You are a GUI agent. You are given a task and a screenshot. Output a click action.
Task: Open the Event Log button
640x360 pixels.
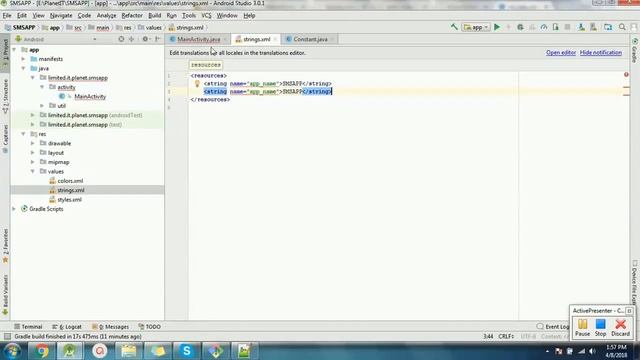tap(553, 327)
